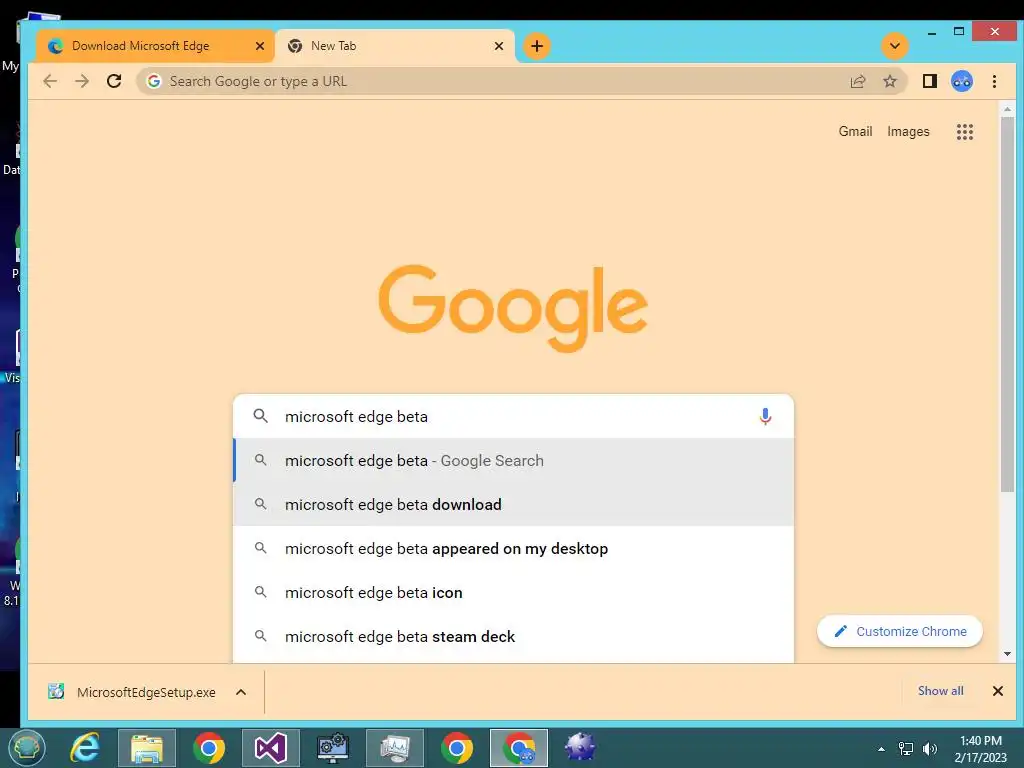Image resolution: width=1024 pixels, height=768 pixels.
Task: Choose 'microsoft edge beta - Google Search' suggestion
Action: (514, 460)
